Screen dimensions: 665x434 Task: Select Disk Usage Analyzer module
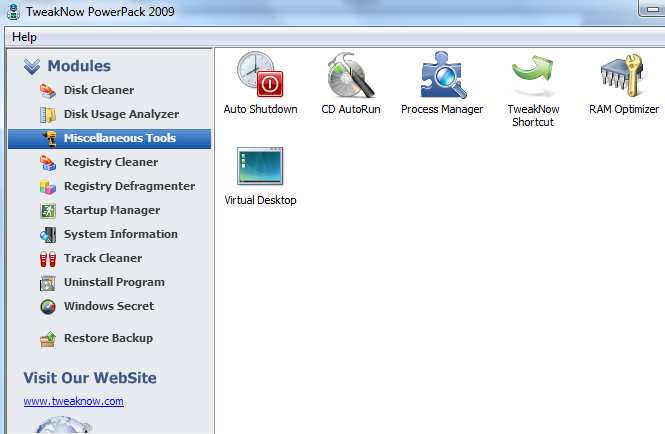point(121,114)
